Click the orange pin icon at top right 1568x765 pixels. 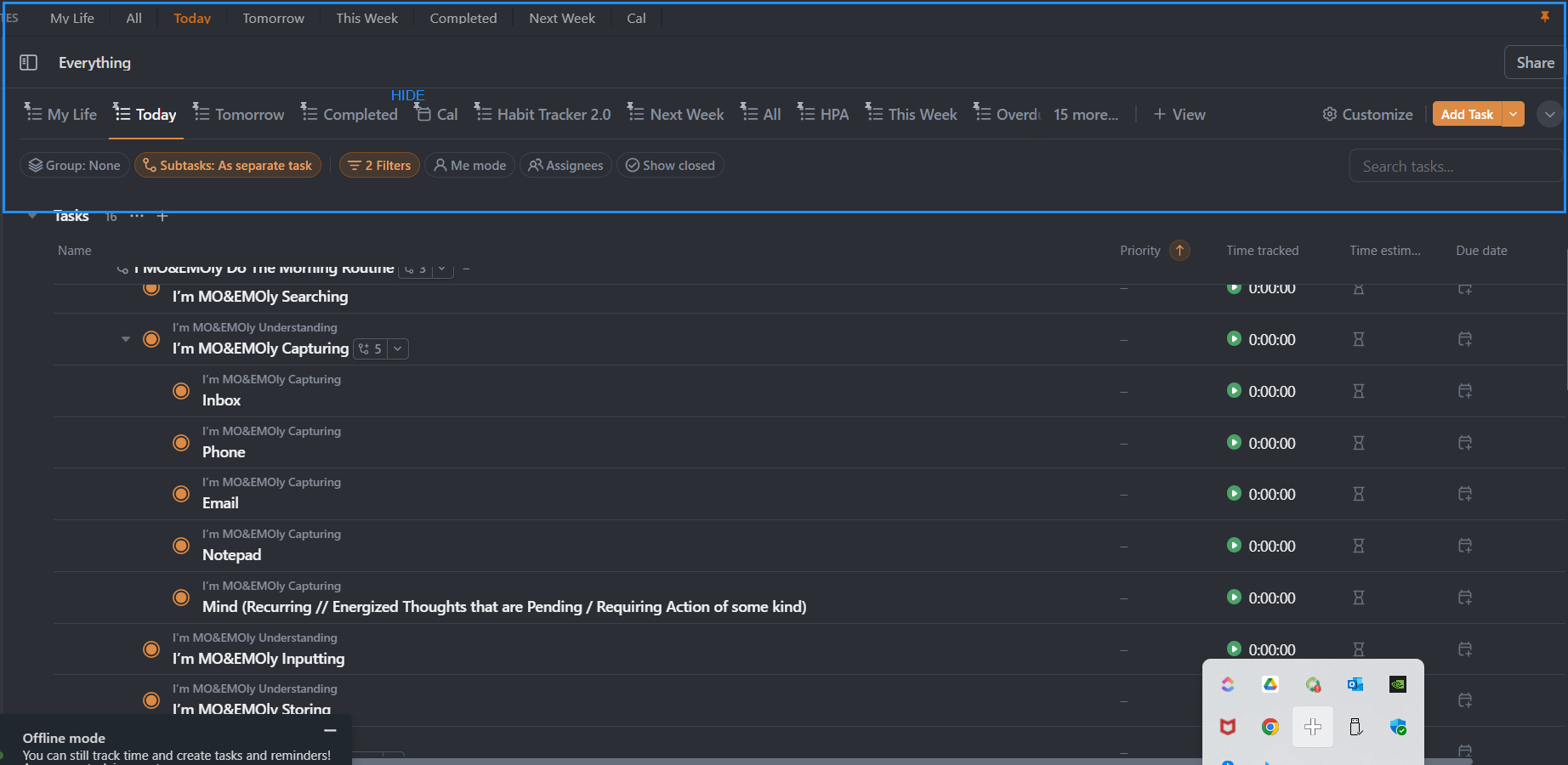(1545, 17)
